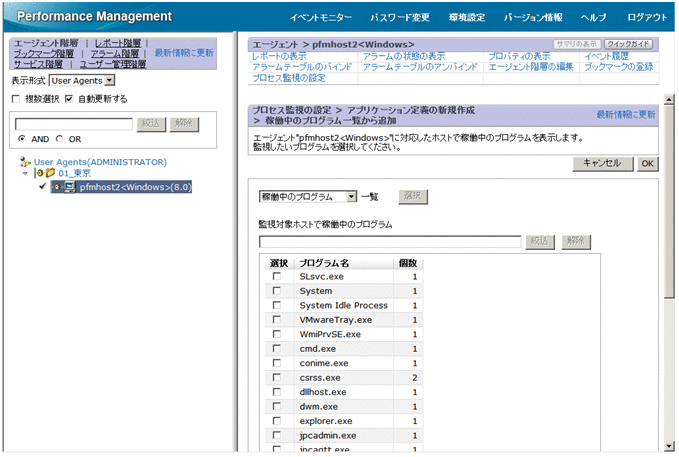Click the agent filter input field
Screen dimensions: 679x457
(x=74, y=124)
